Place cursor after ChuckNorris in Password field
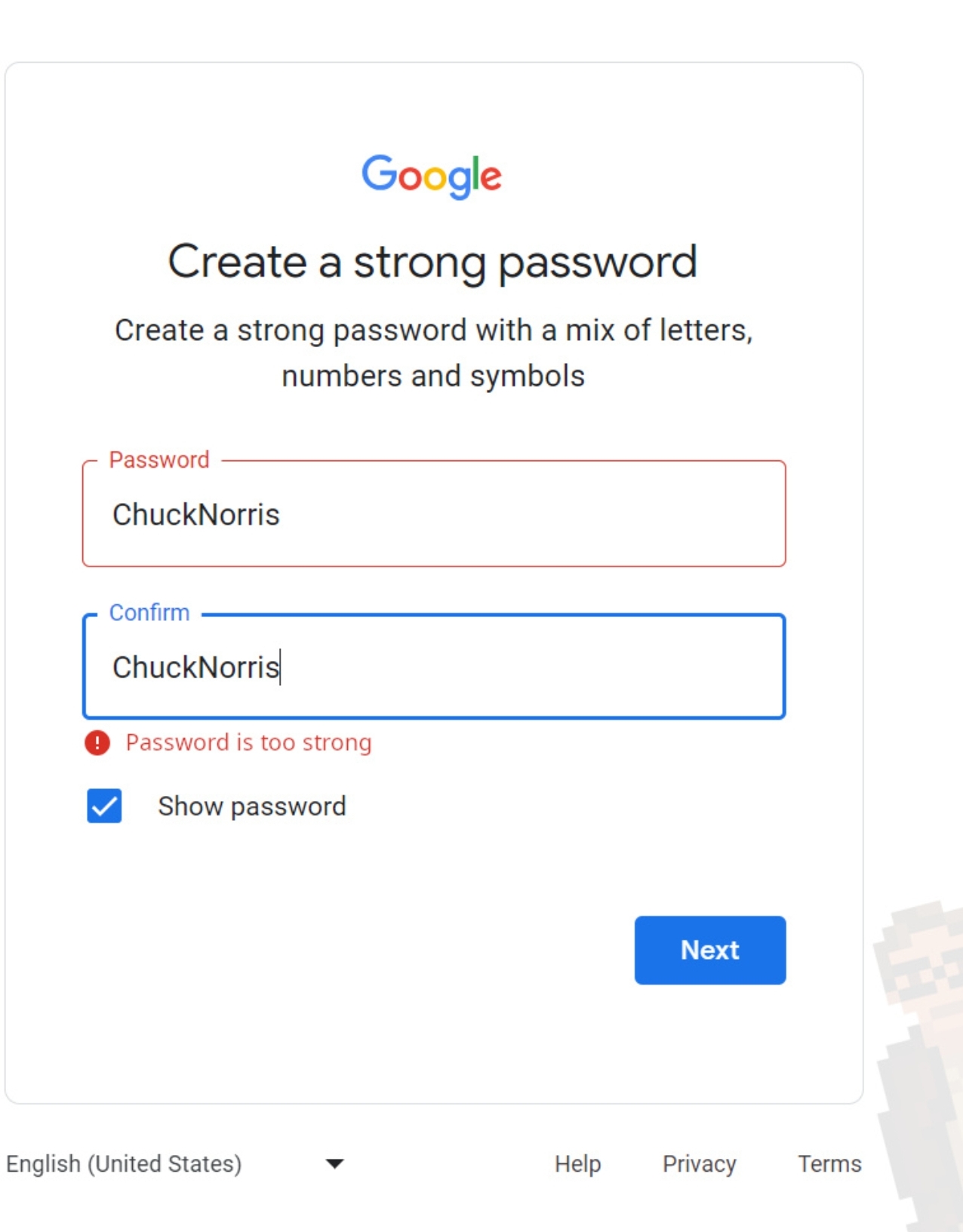 pyautogui.click(x=282, y=515)
